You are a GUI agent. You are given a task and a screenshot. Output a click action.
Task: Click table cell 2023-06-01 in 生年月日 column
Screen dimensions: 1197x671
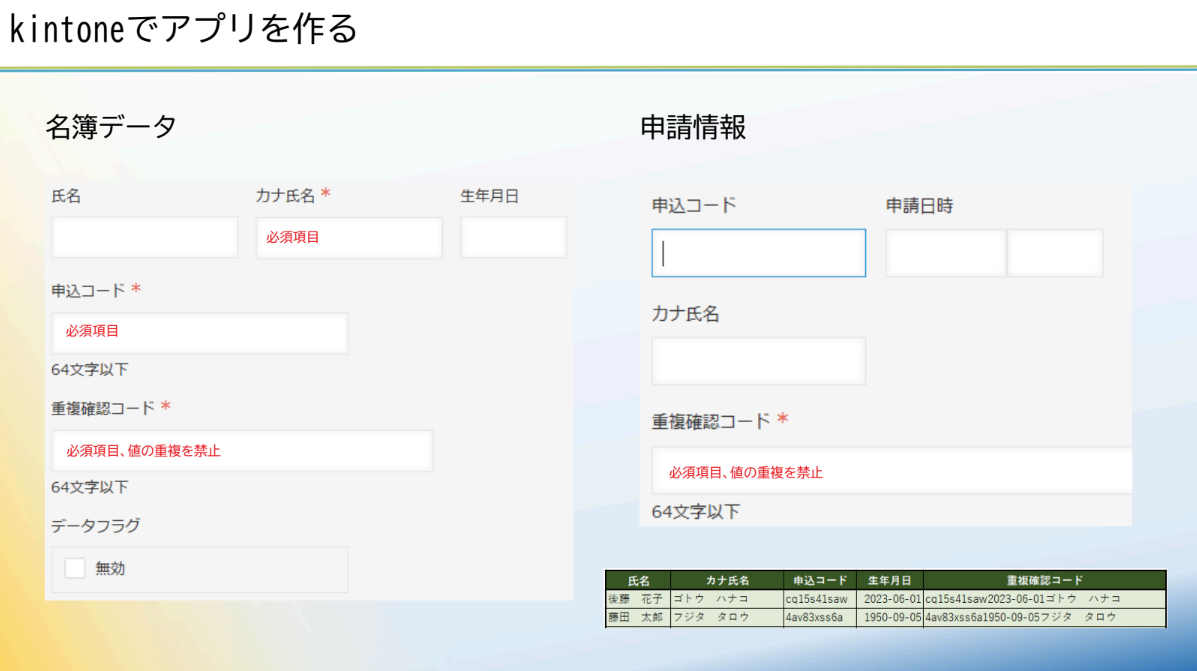tap(889, 599)
